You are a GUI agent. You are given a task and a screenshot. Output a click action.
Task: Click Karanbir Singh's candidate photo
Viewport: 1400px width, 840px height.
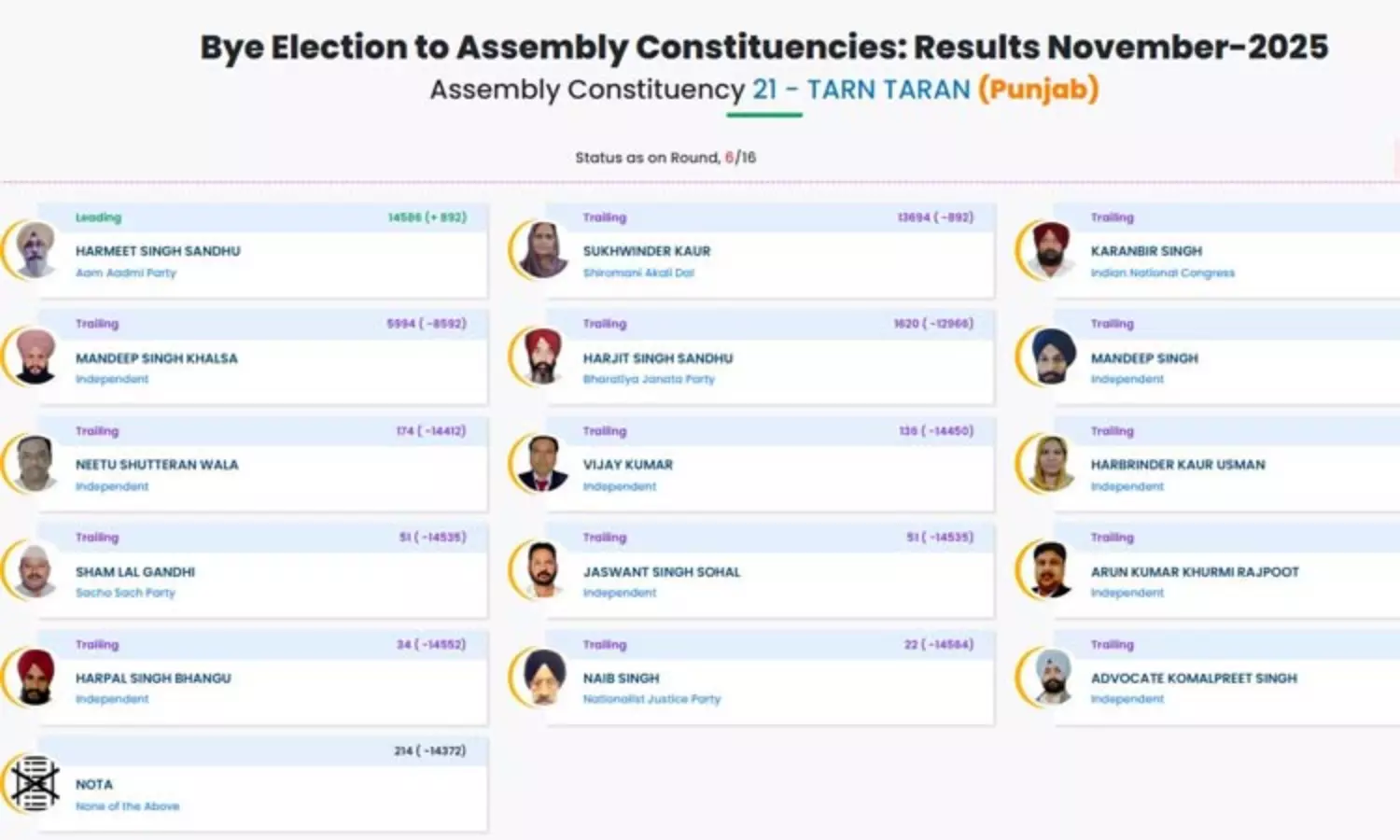pyautogui.click(x=1051, y=250)
